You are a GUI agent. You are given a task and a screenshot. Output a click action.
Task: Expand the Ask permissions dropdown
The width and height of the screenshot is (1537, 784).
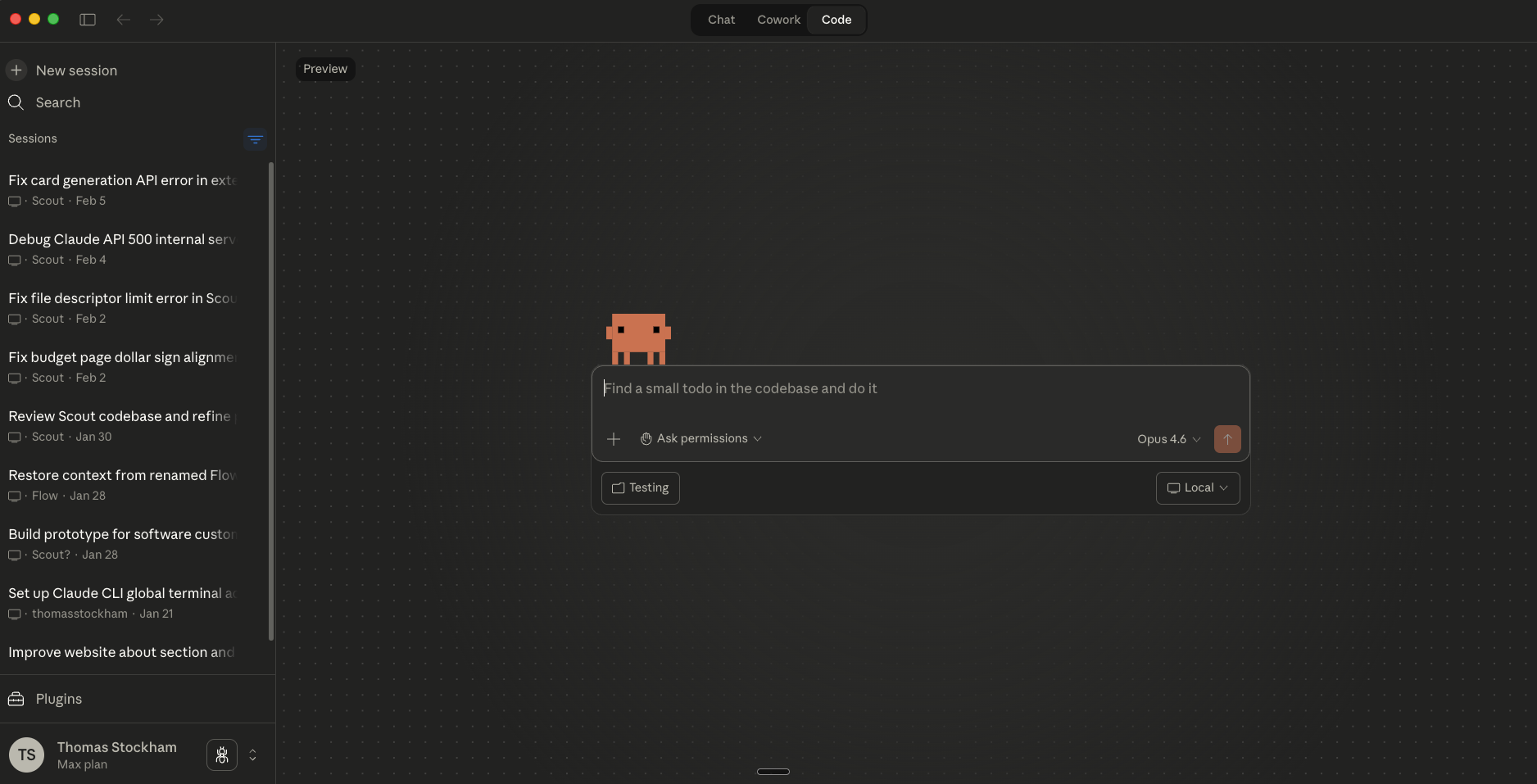(701, 439)
